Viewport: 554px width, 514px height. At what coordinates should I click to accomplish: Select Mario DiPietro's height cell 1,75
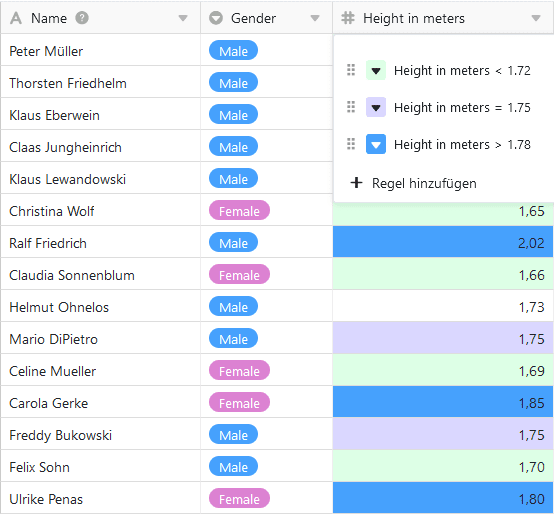443,338
